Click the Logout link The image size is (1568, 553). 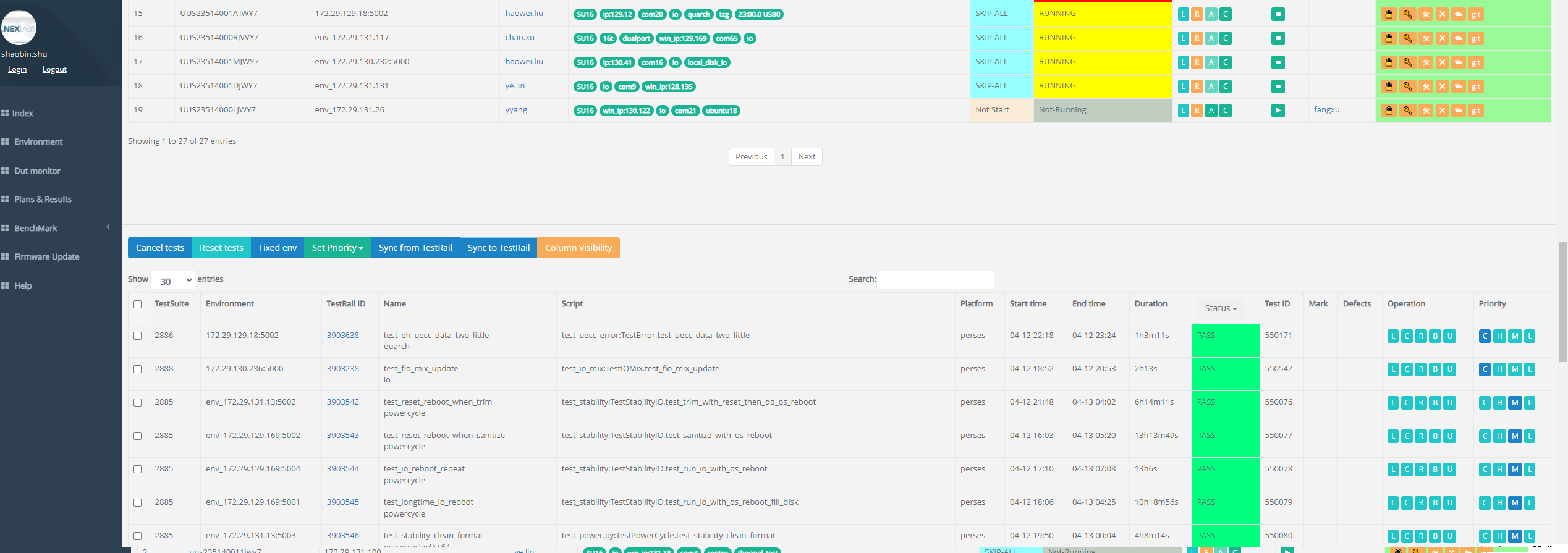54,69
